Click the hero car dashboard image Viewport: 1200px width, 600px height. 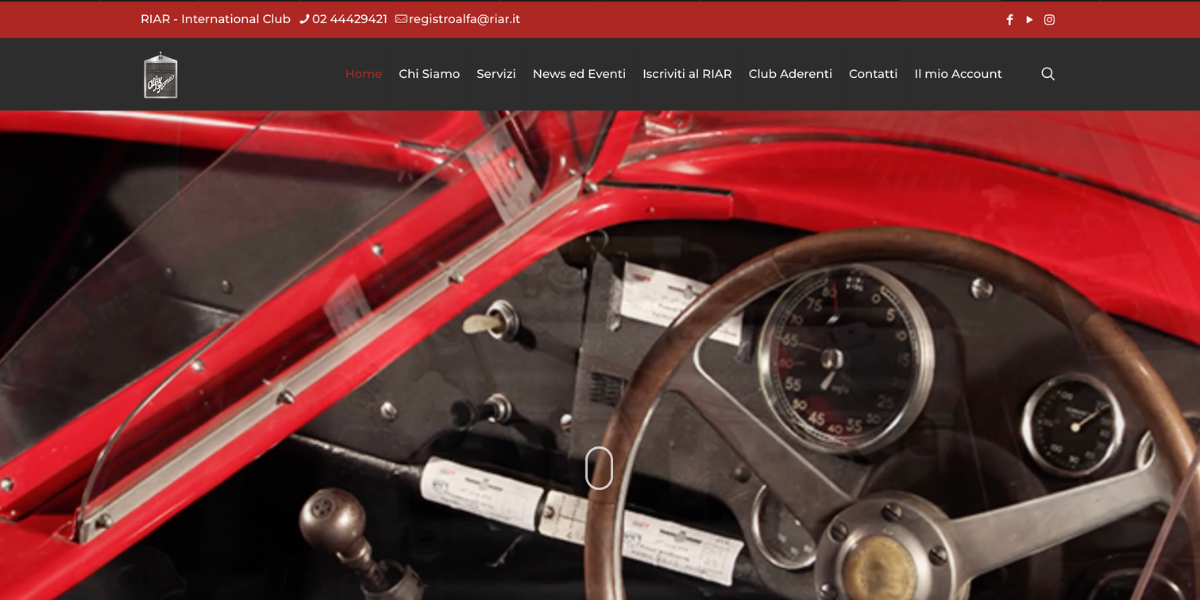tap(600, 355)
